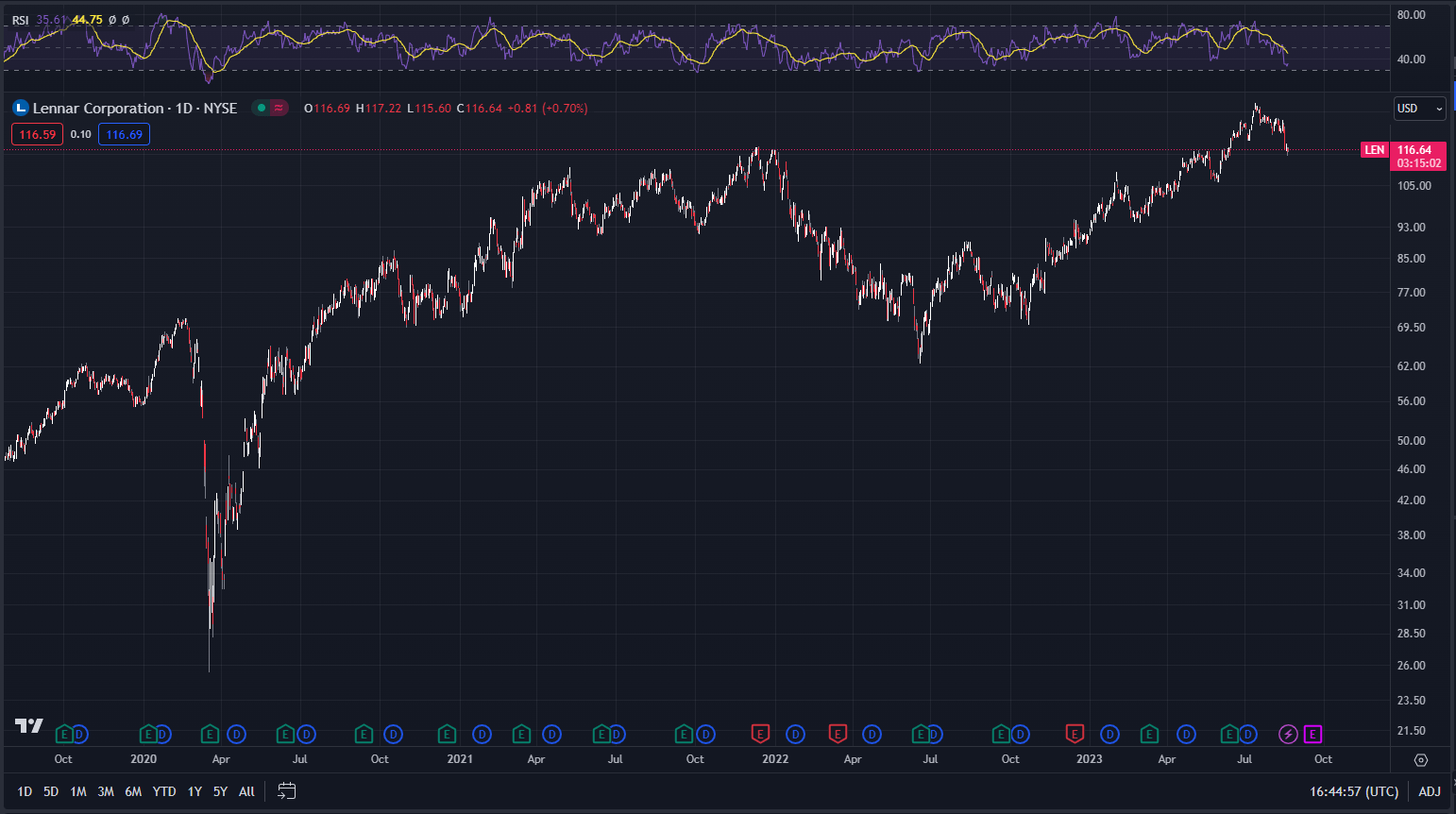
Task: Click the red earnings marker above 2022 label
Action: (x=760, y=734)
